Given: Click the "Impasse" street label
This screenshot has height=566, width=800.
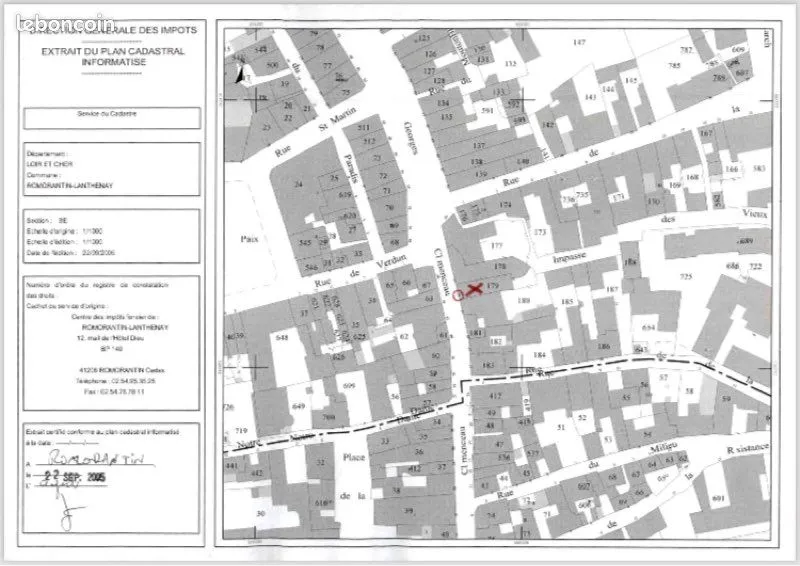Looking at the screenshot, I should (x=570, y=257).
